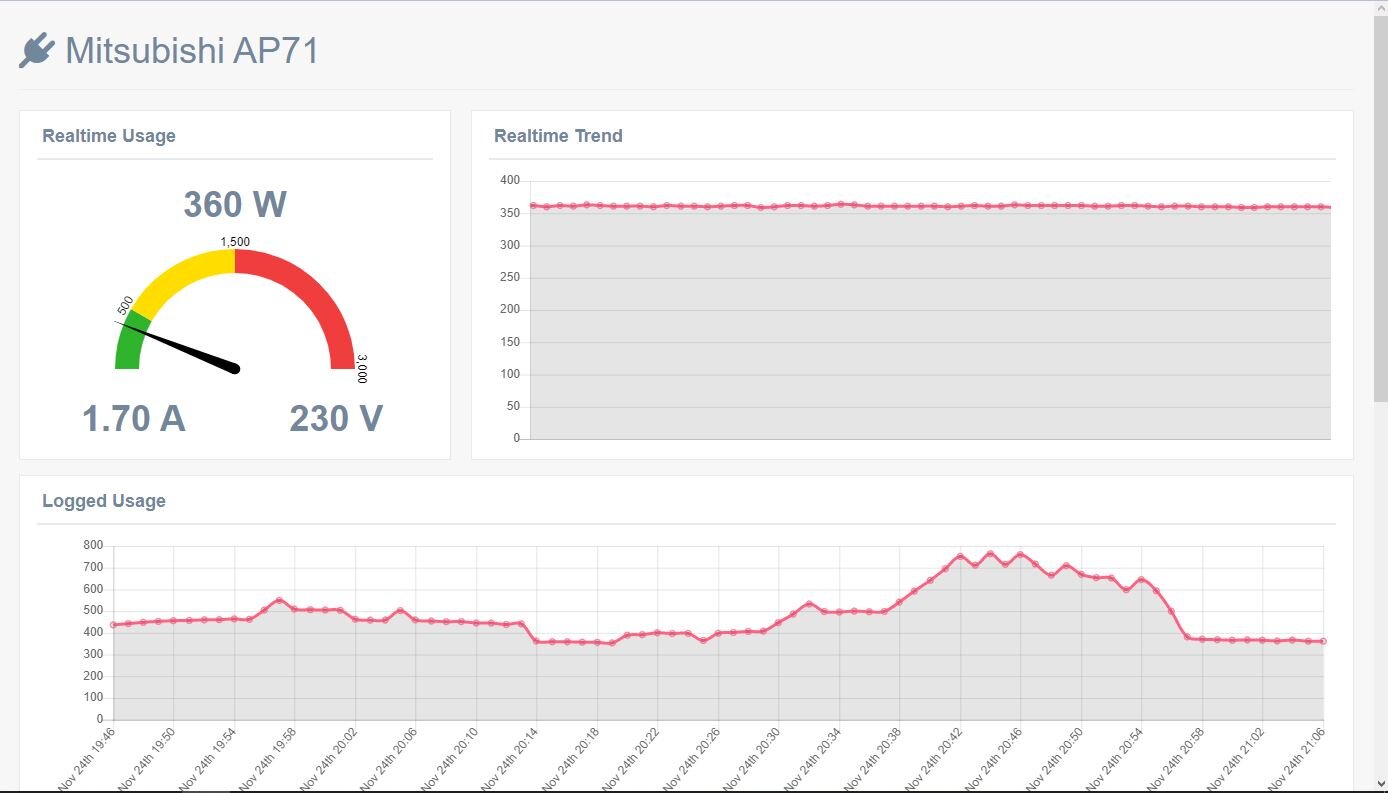Screen dimensions: 1388x793
Task: Click the 1.70 A current reading
Action: click(134, 418)
